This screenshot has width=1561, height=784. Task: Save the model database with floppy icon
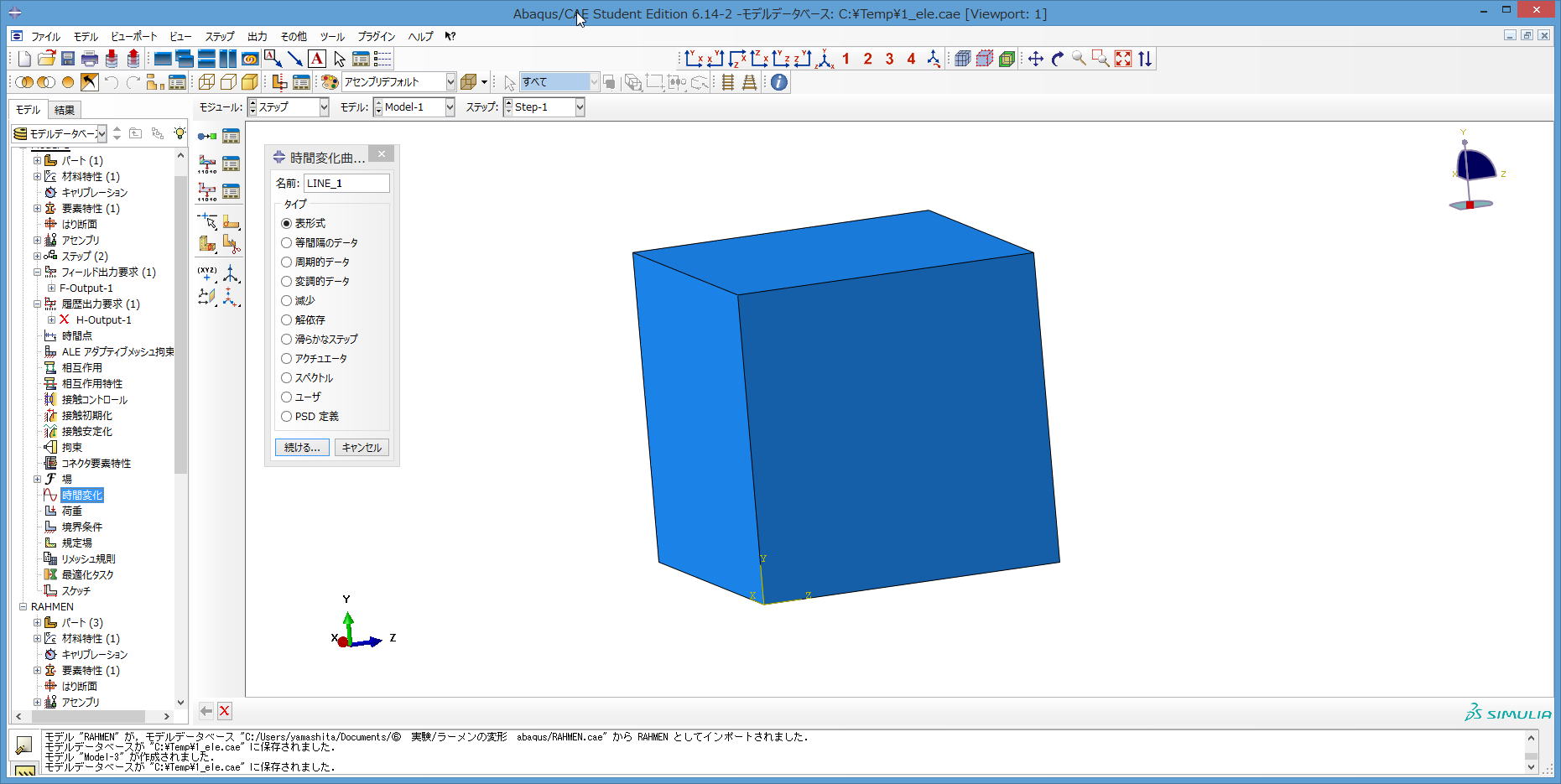click(x=68, y=59)
